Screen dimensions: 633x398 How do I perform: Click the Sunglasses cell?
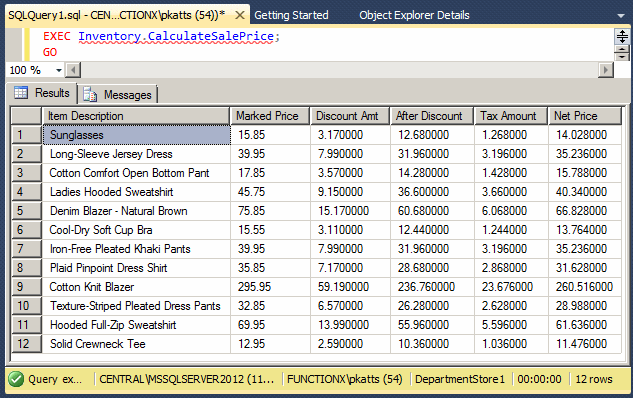(x=136, y=135)
